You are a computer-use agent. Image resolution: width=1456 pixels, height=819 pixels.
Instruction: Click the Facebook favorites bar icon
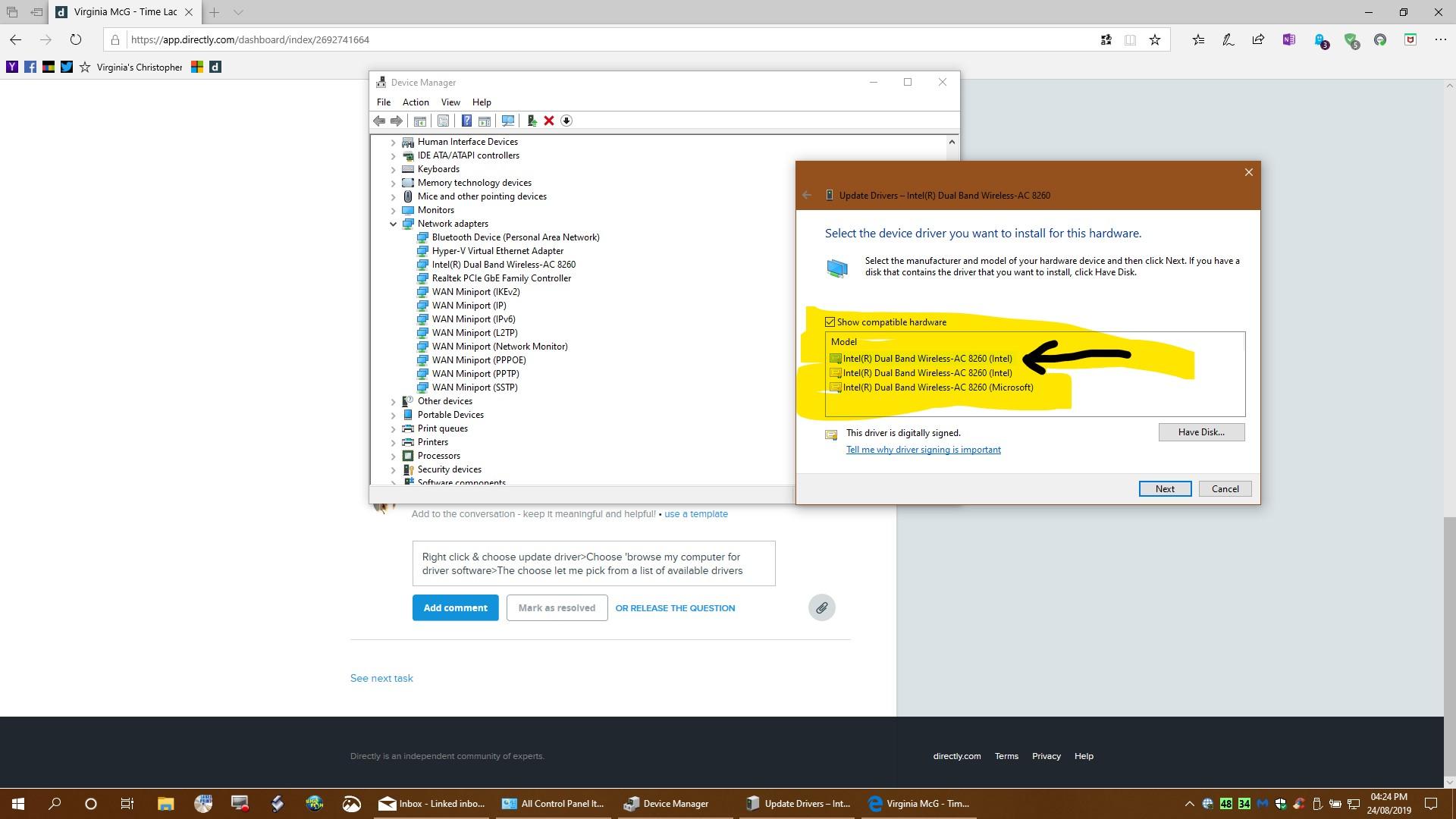pyautogui.click(x=30, y=67)
